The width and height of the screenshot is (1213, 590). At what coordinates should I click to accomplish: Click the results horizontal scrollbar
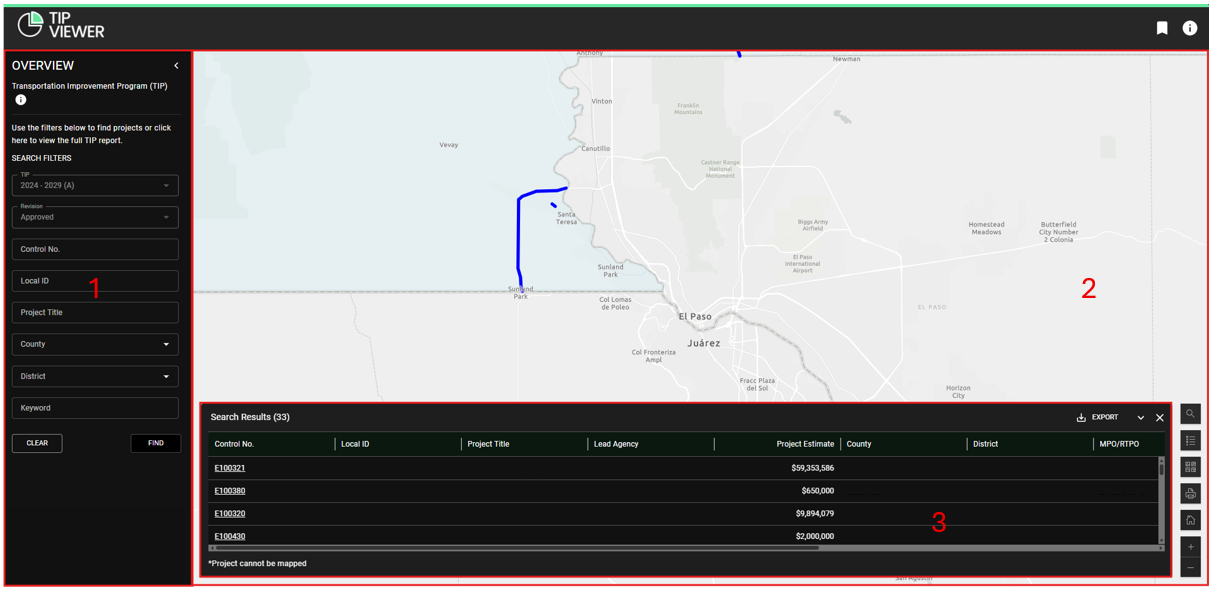(x=518, y=548)
